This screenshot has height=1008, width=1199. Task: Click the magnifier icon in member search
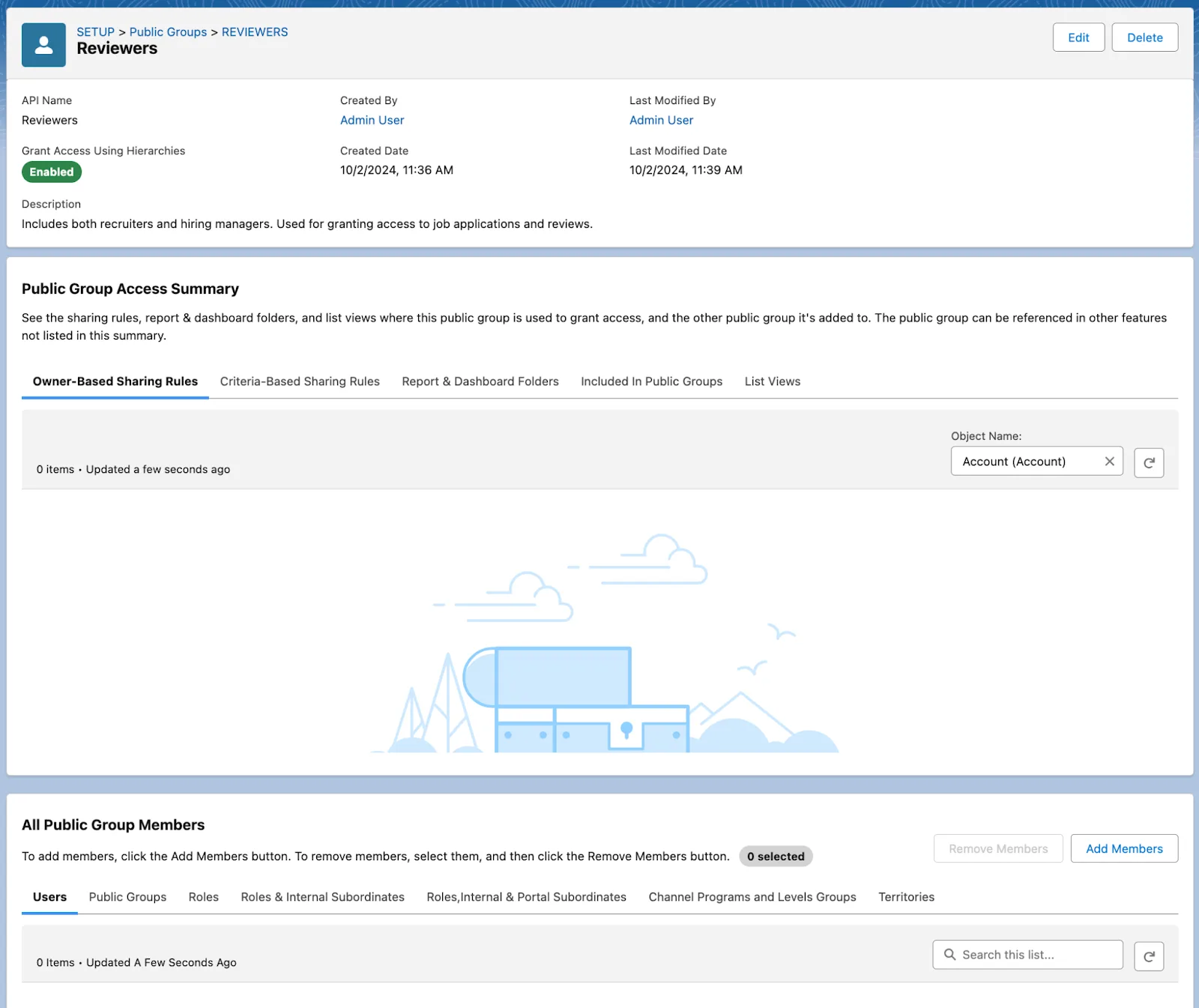click(949, 955)
